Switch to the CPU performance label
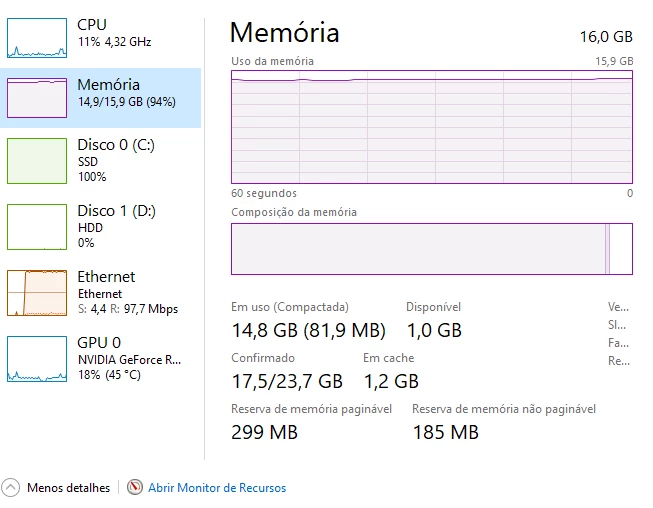The height and width of the screenshot is (508, 653). point(92,24)
